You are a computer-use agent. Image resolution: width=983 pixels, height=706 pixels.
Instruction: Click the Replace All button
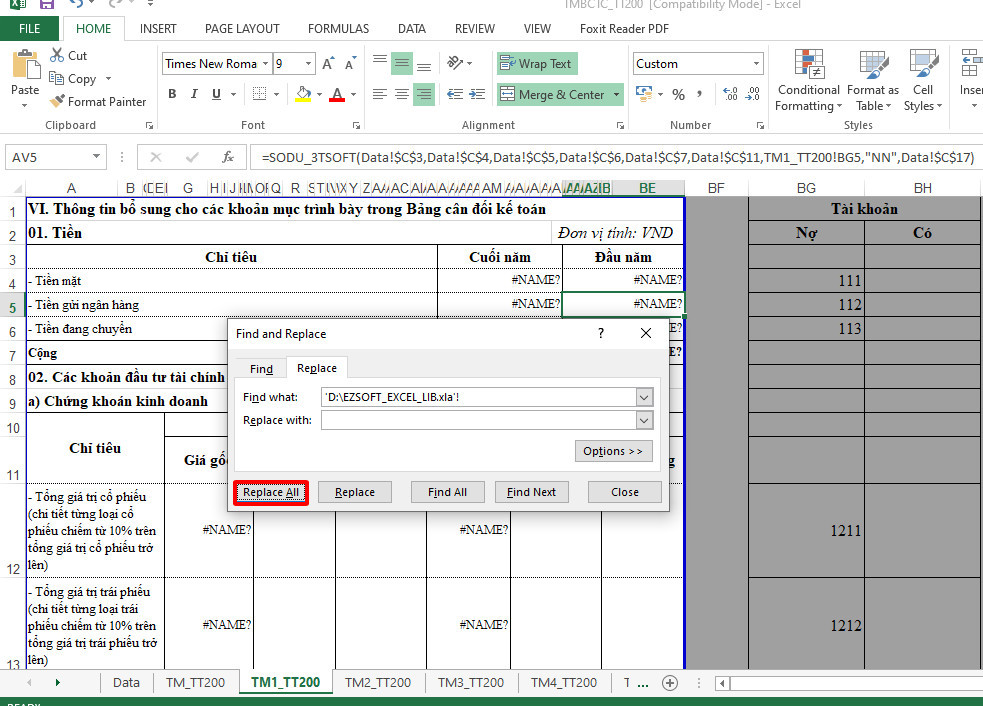(x=271, y=492)
